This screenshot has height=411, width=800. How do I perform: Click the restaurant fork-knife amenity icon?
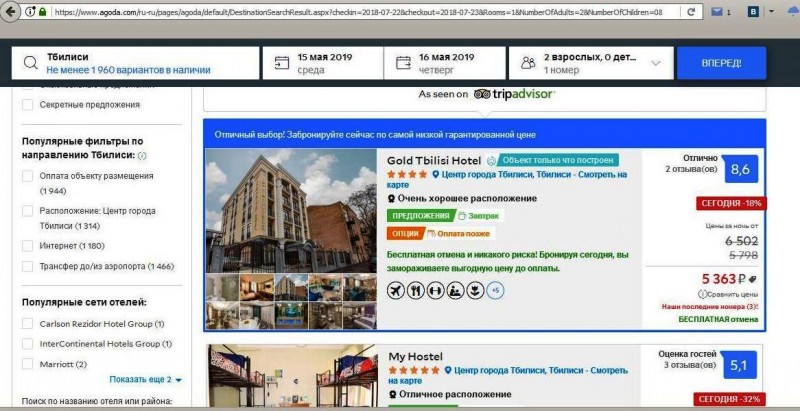(416, 291)
